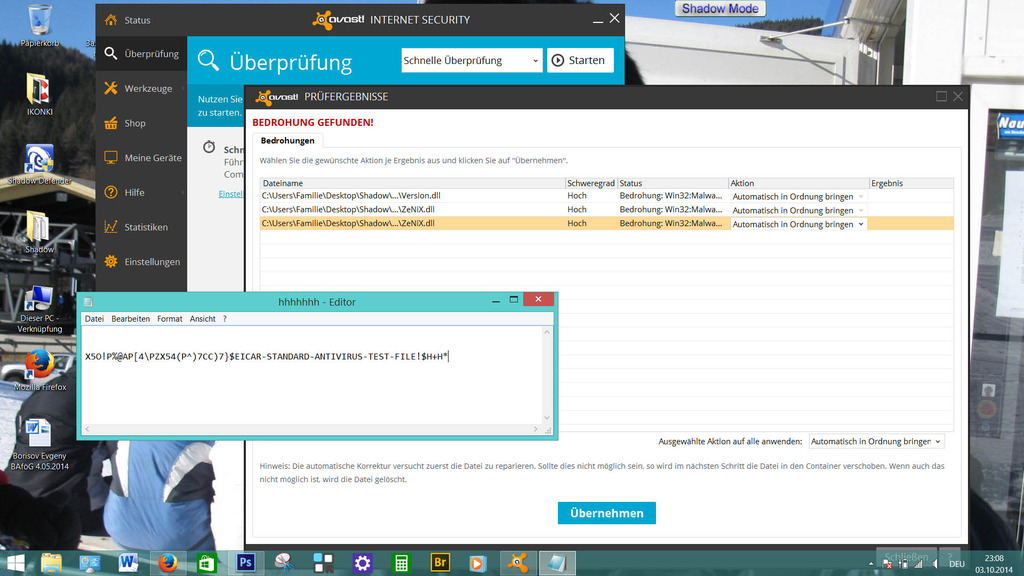Click the Schweregrad column header
The width and height of the screenshot is (1024, 576).
tap(591, 184)
